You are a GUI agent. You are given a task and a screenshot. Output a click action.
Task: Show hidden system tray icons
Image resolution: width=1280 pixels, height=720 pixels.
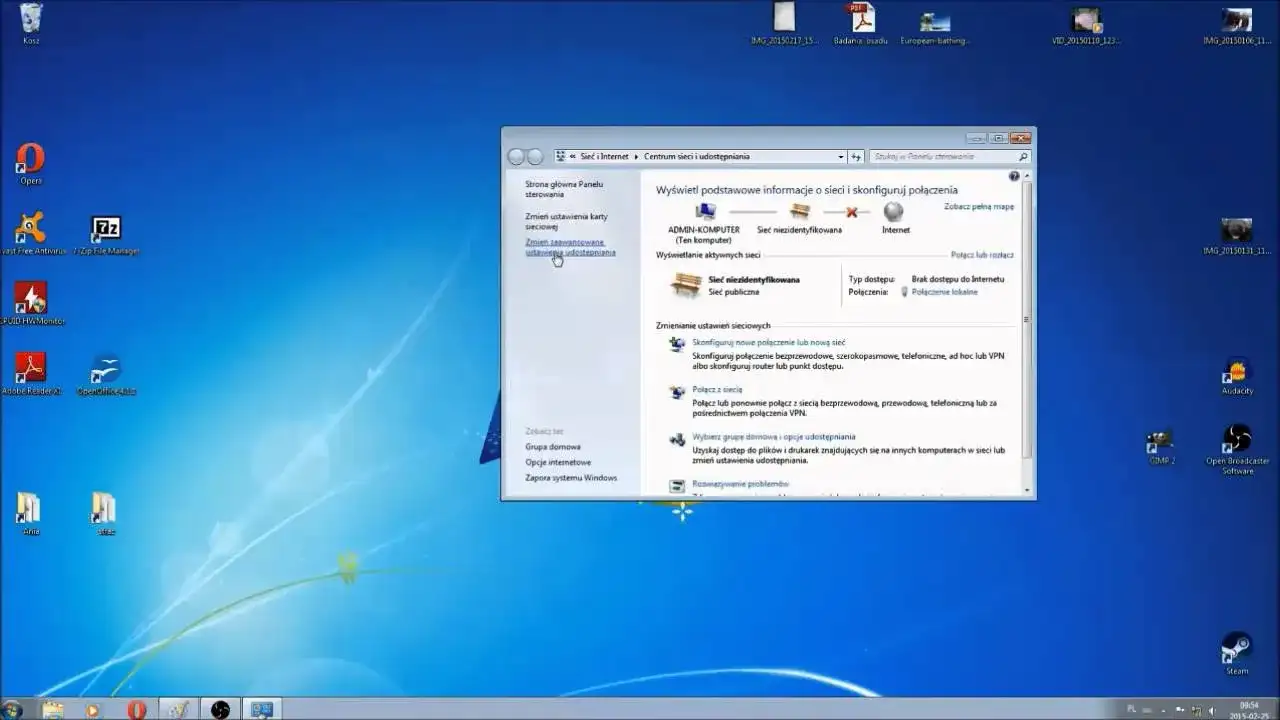coord(1163,710)
